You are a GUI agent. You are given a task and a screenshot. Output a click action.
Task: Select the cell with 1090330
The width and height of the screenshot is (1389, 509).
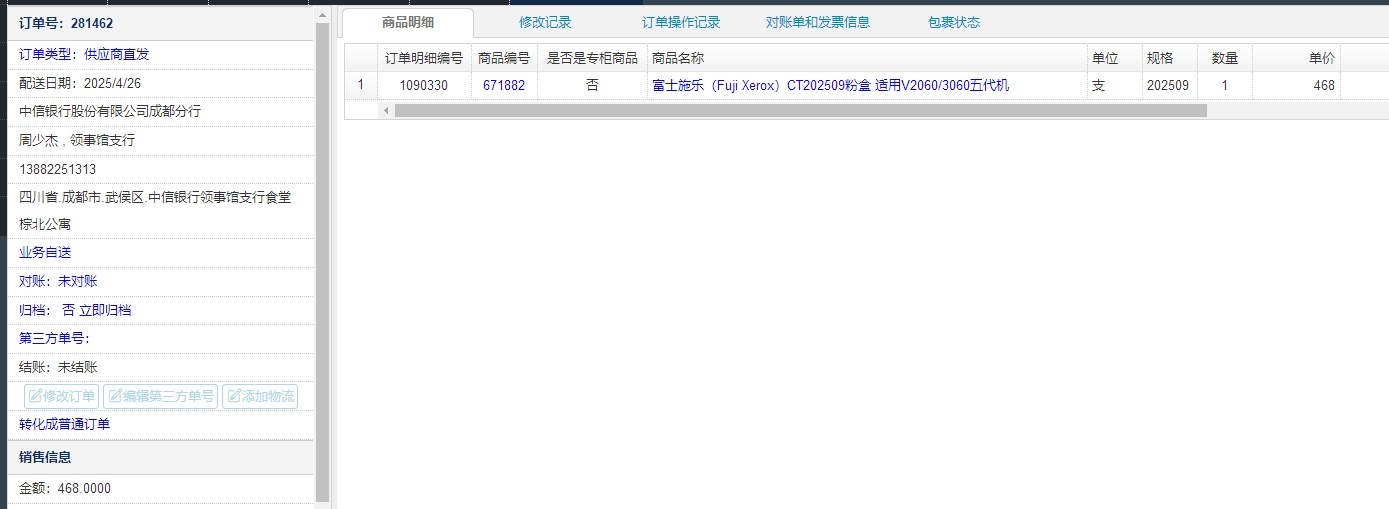pyautogui.click(x=424, y=86)
